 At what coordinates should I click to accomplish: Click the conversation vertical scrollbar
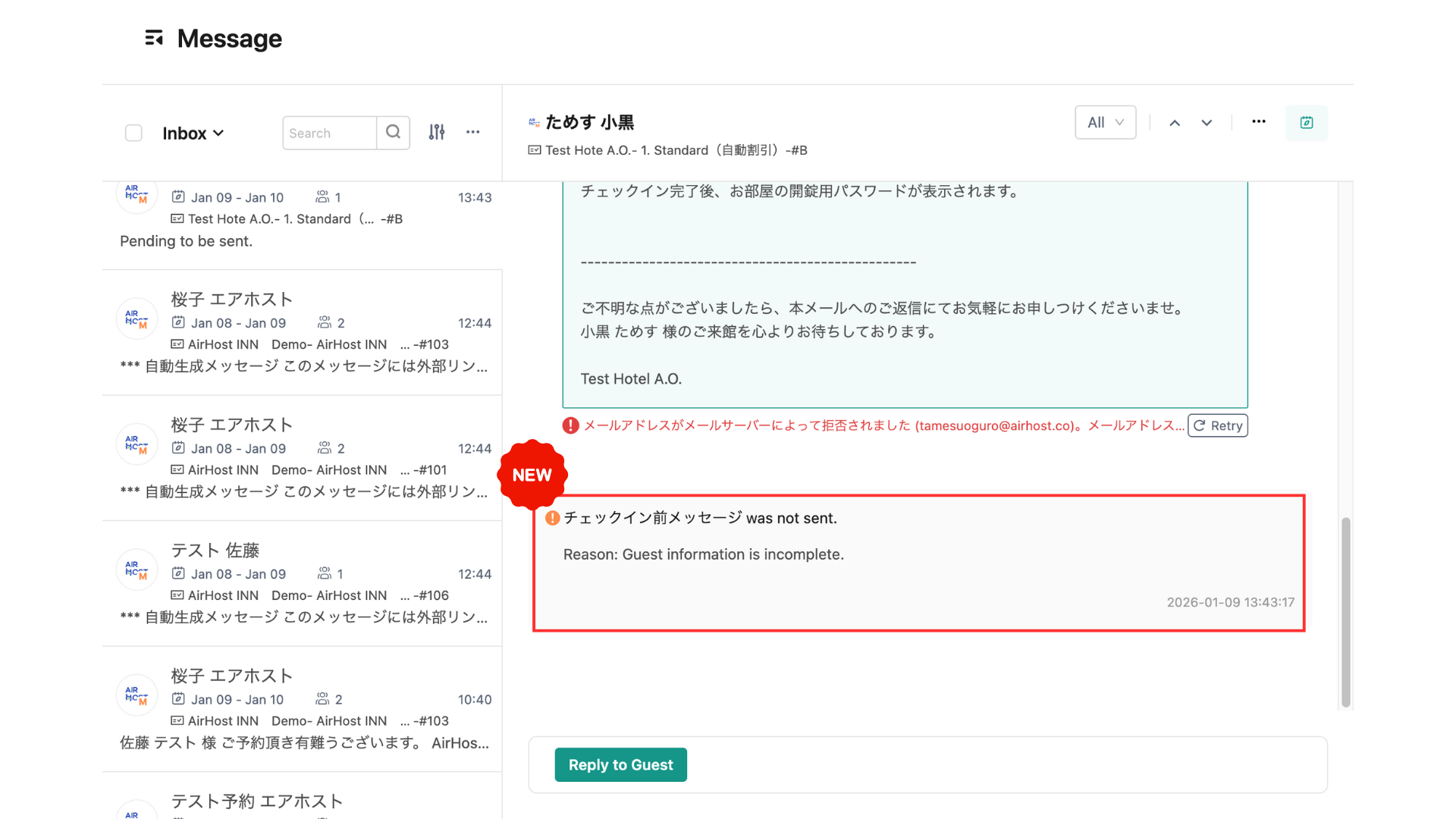pyautogui.click(x=1346, y=611)
